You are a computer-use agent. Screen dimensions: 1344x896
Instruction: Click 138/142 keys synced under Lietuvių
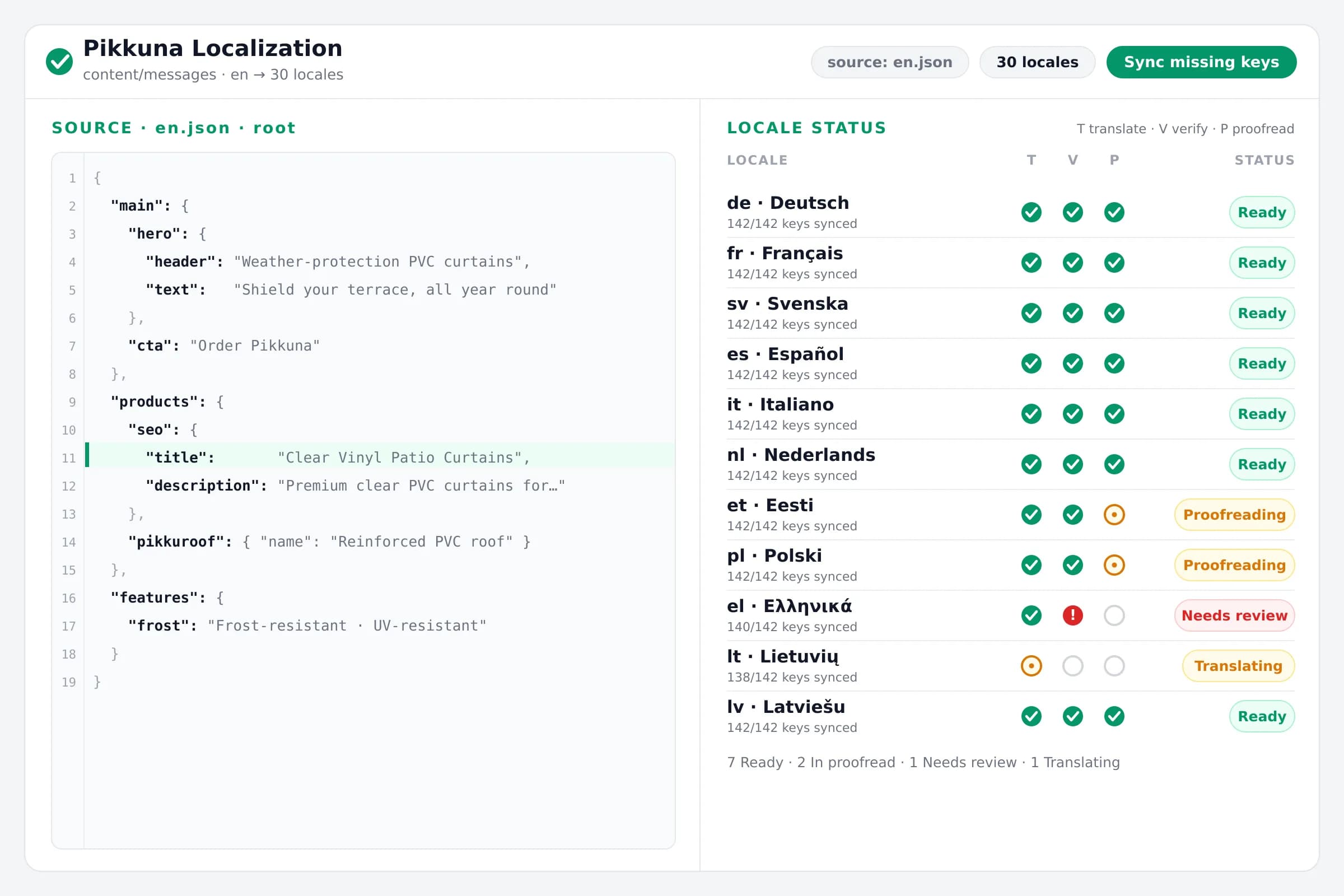[x=791, y=677]
